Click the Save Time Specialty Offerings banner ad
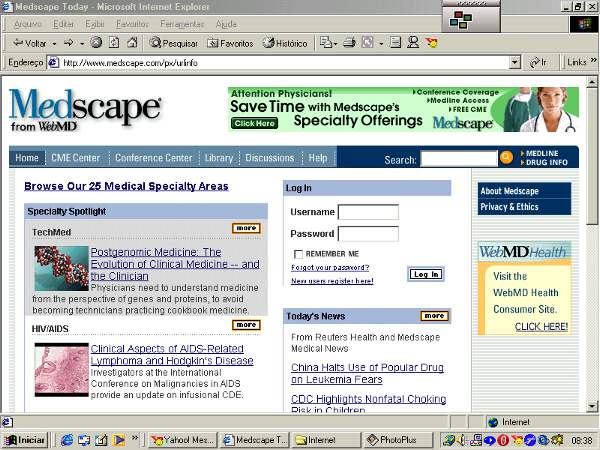This screenshot has width=600, height=450. coord(403,109)
